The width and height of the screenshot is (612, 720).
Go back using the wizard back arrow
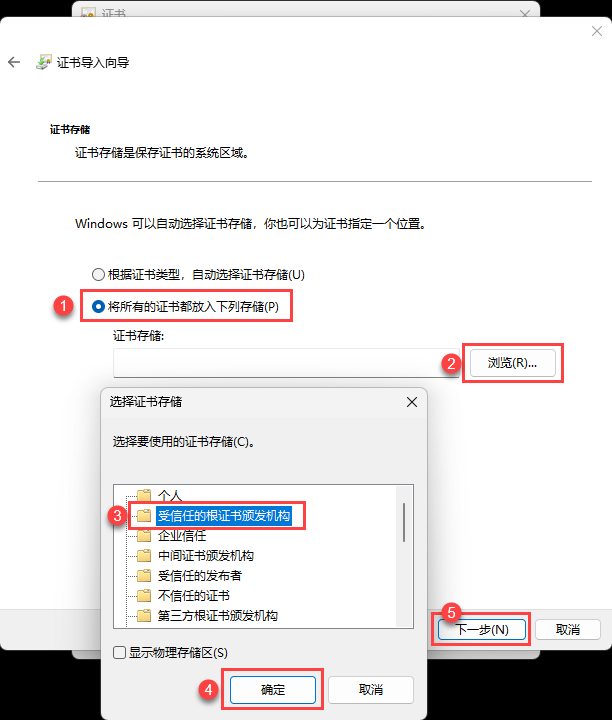pyautogui.click(x=14, y=62)
